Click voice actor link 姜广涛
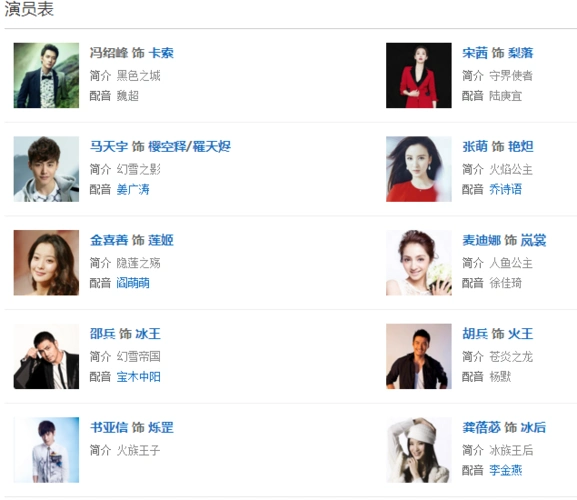The height and width of the screenshot is (500, 577). pos(133,189)
